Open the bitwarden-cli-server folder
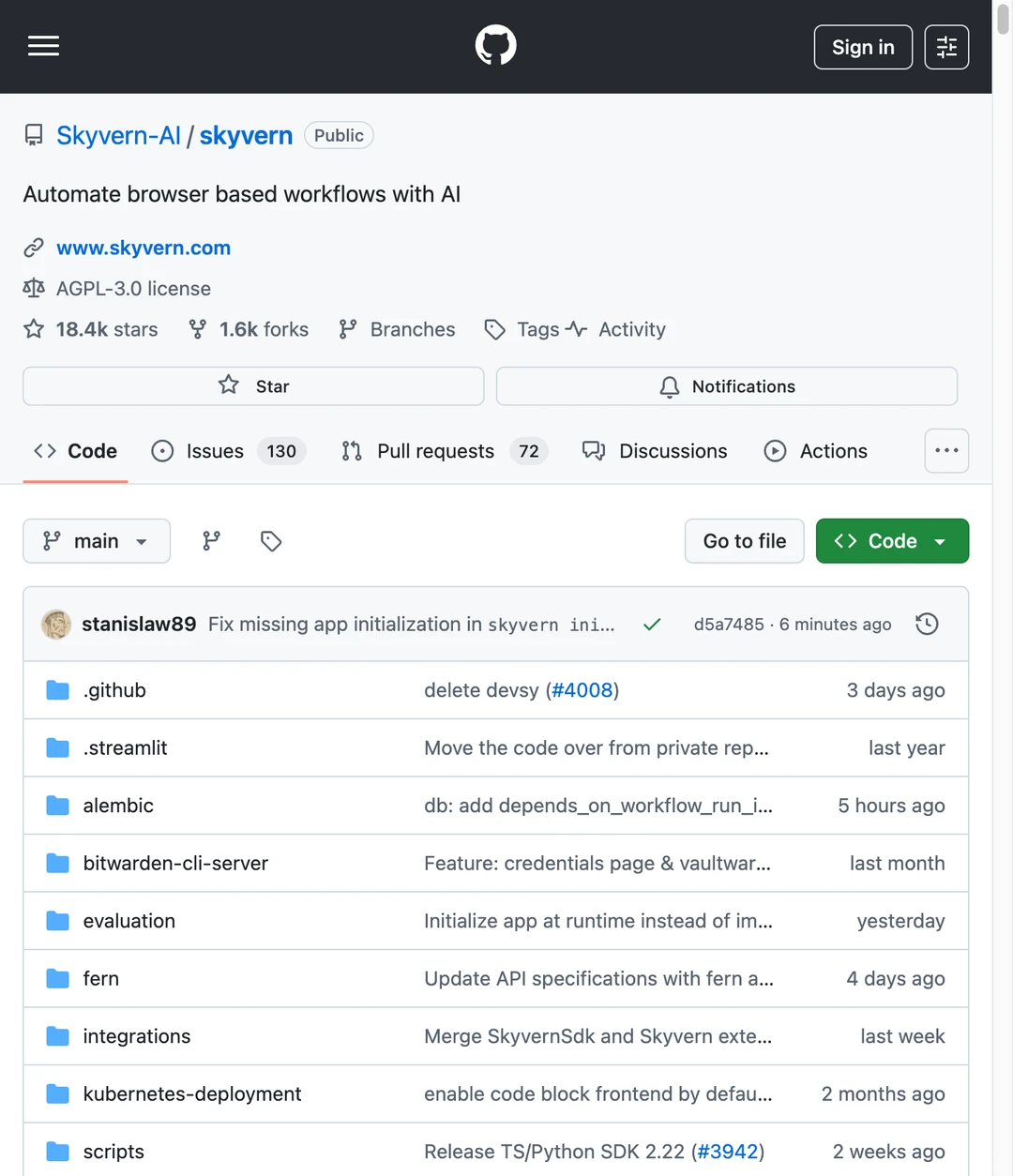 coord(175,863)
